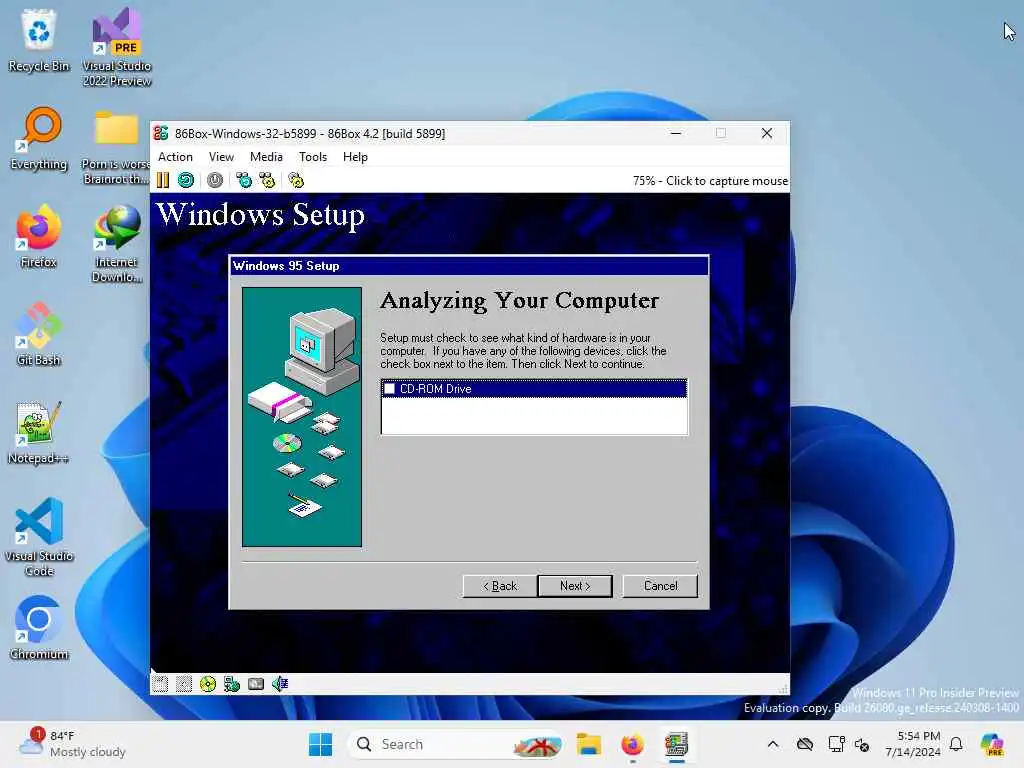This screenshot has width=1024, height=768.
Task: Select the Chromium desktop shortcut
Action: 39,628
